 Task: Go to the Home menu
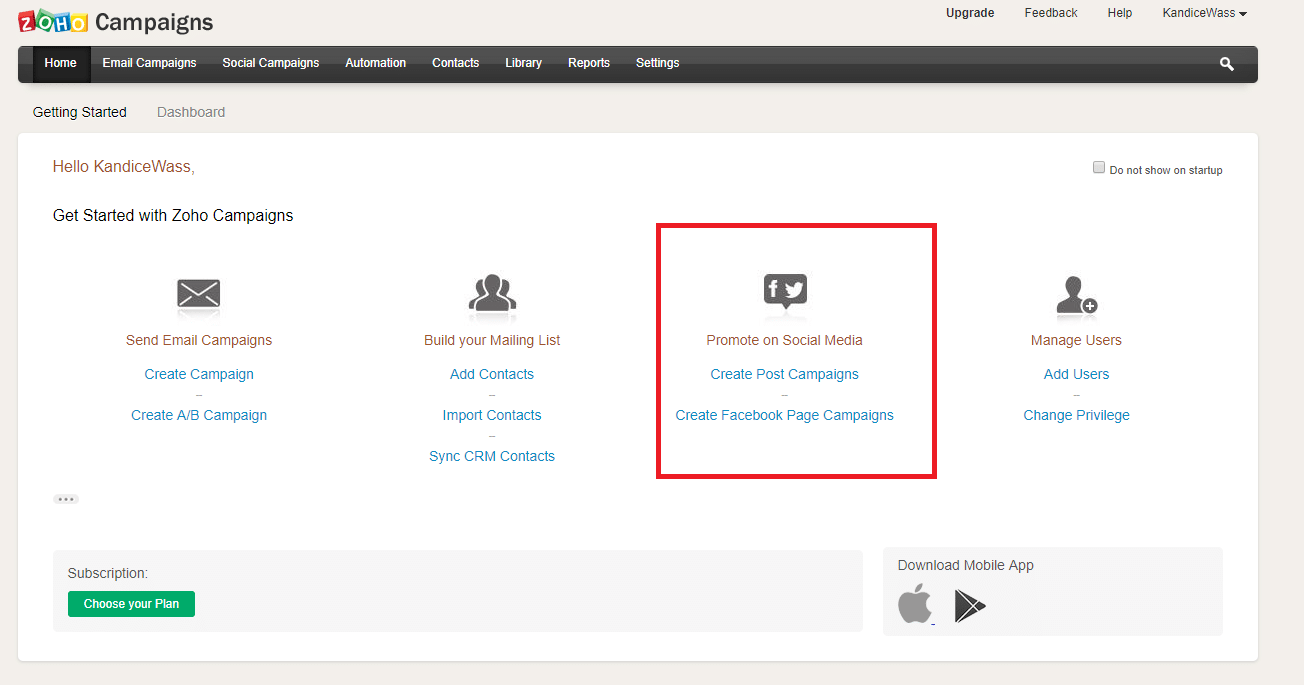[x=61, y=63]
